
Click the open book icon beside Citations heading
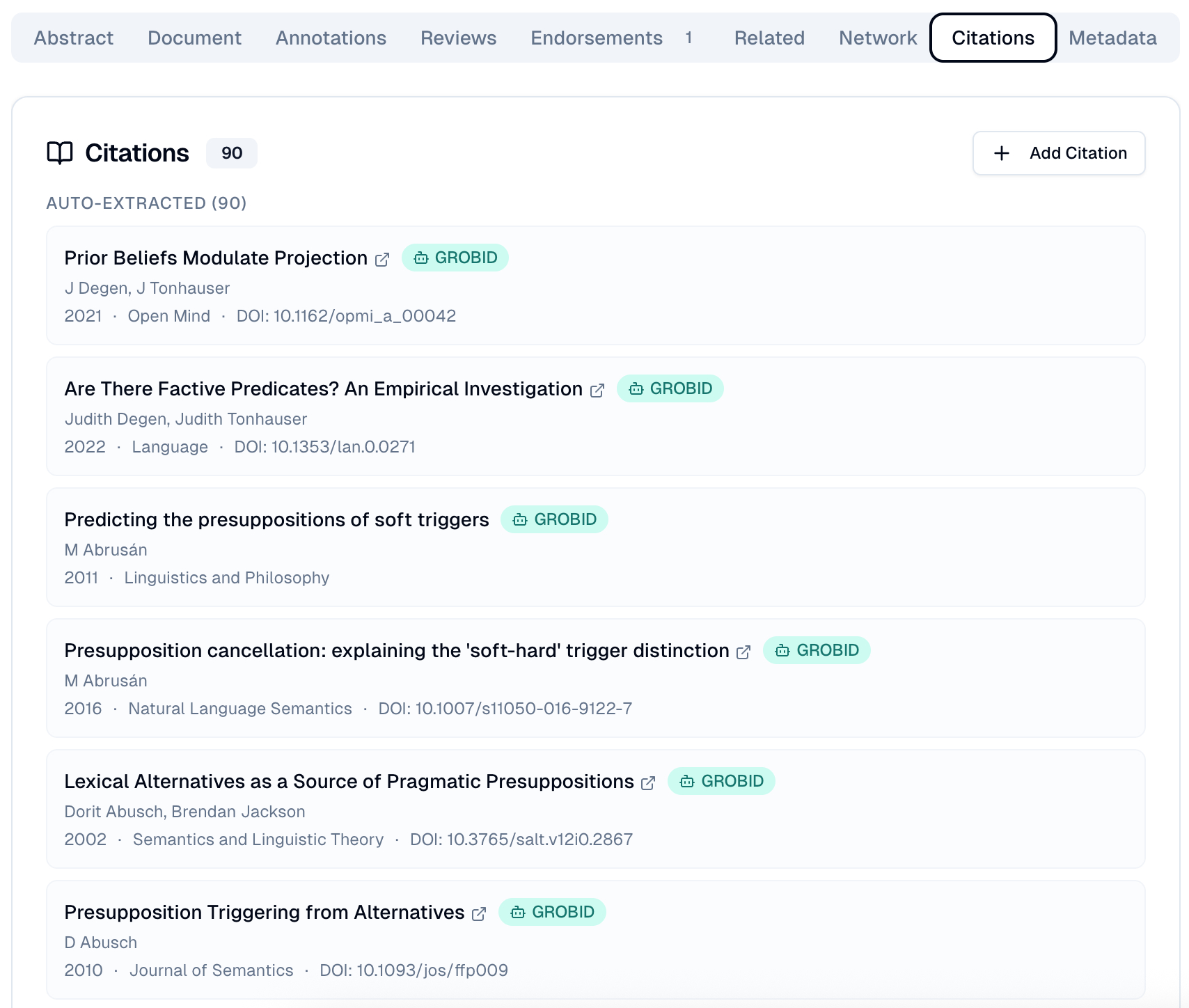click(x=60, y=153)
